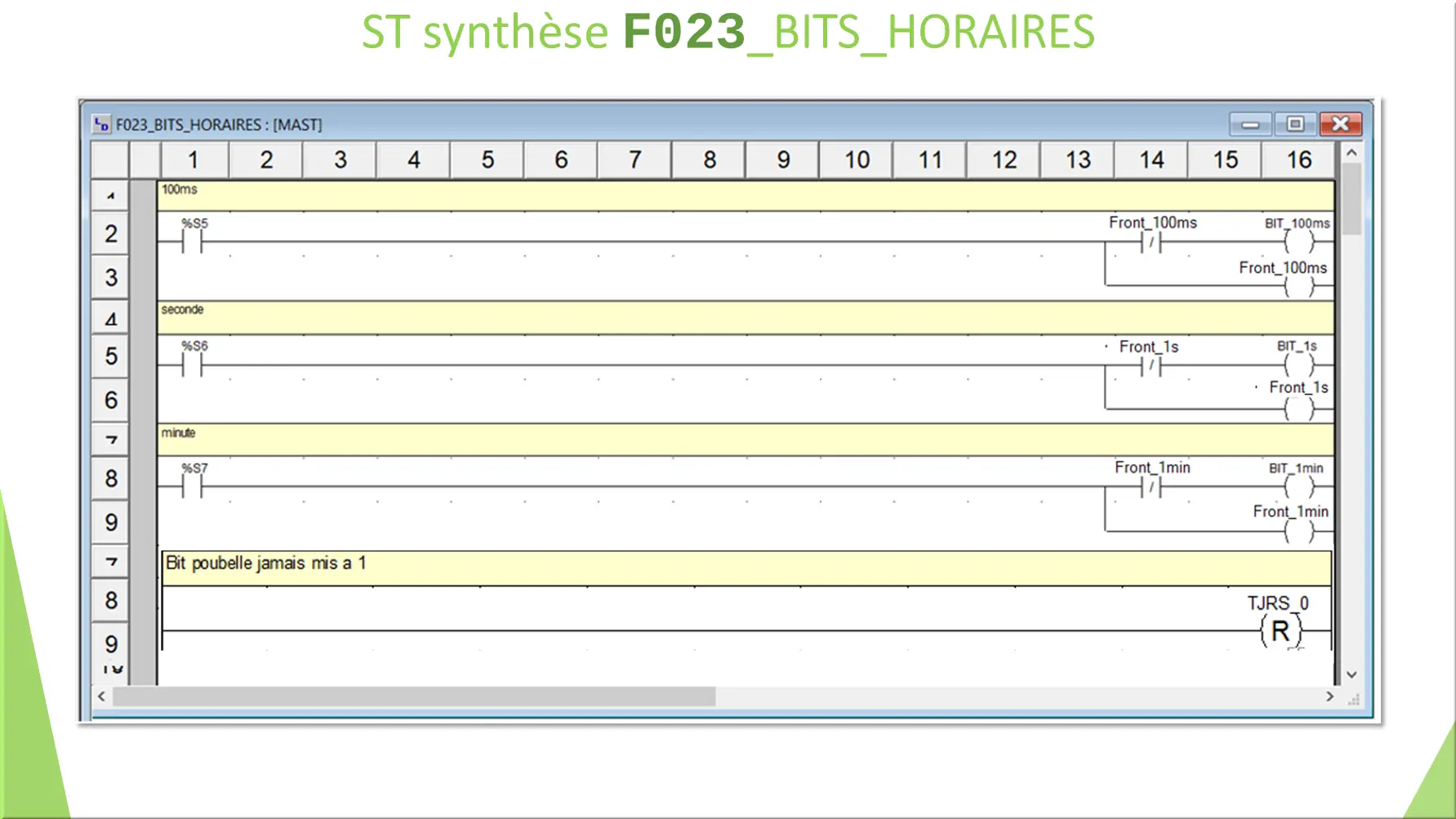Click column header 14
Viewport: 1456px width, 819px height.
[1150, 159]
